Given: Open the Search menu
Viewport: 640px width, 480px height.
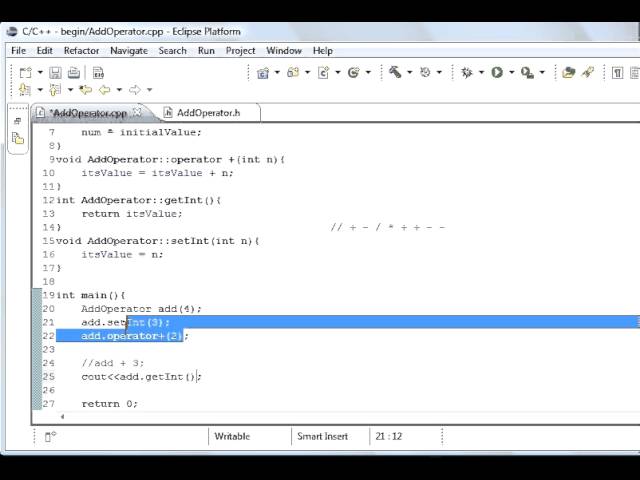Looking at the screenshot, I should pos(172,51).
